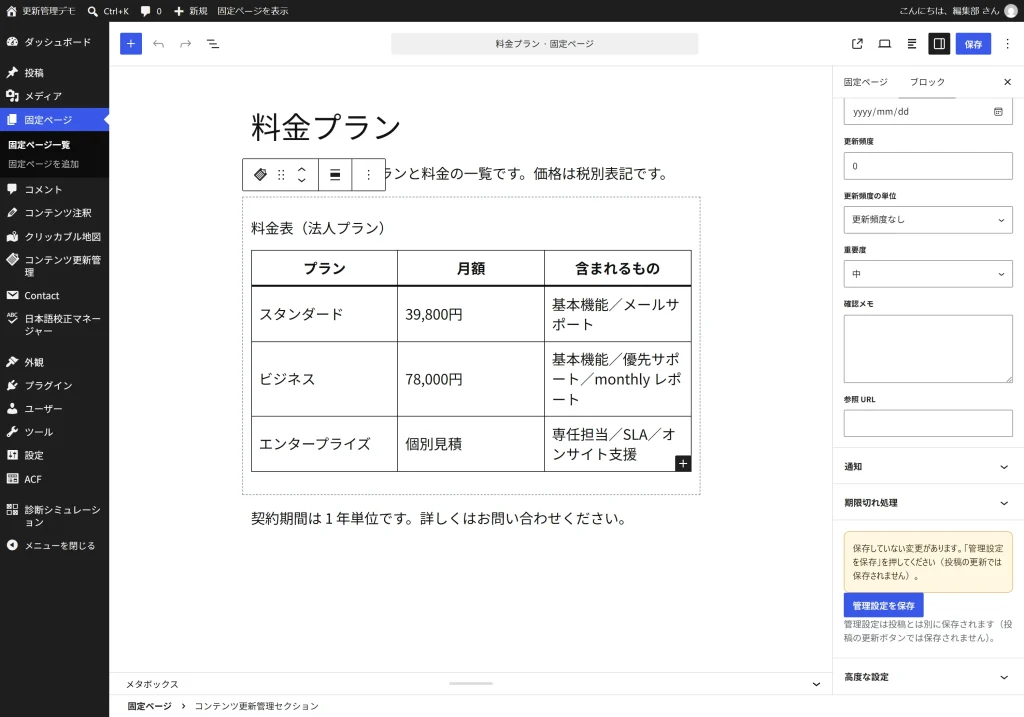The height and width of the screenshot is (717, 1024).
Task: Undo the last change
Action: point(158,44)
